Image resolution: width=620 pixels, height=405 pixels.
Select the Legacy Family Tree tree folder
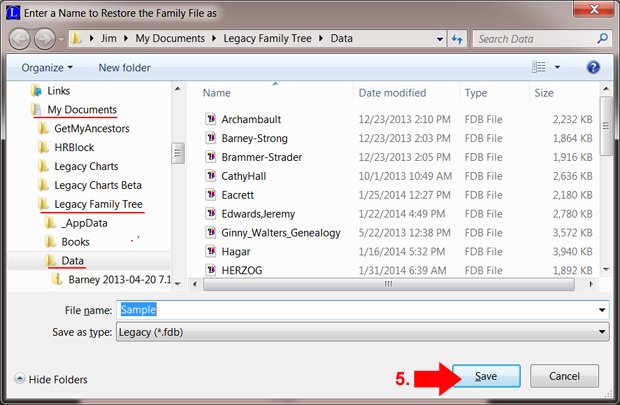coord(98,204)
